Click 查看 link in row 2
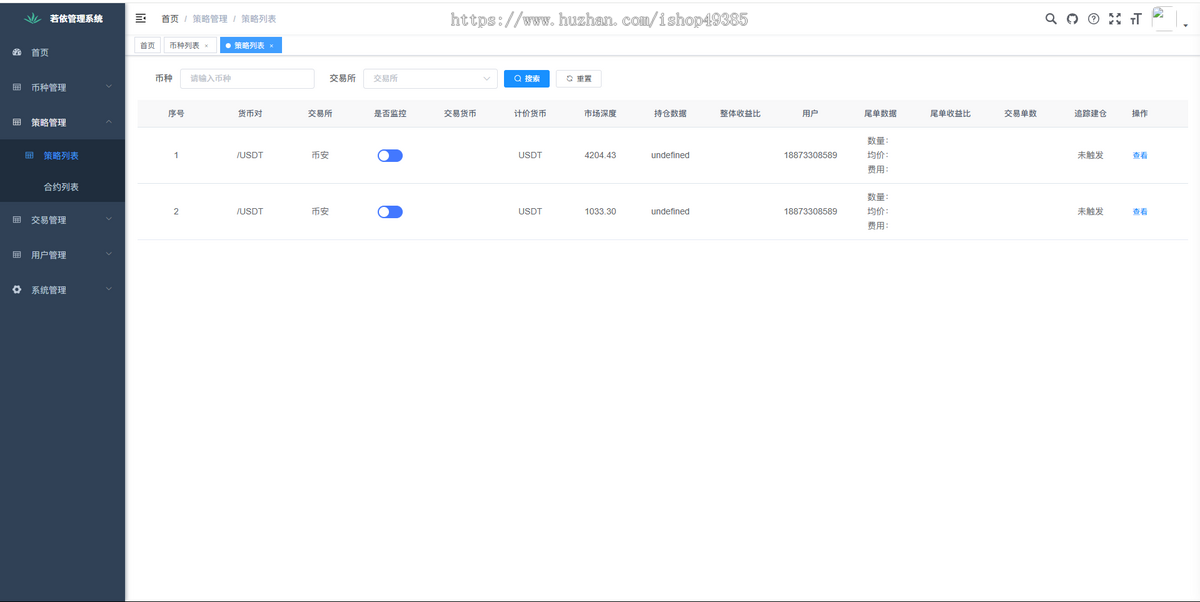Image resolution: width=1200 pixels, height=602 pixels. [x=1140, y=212]
